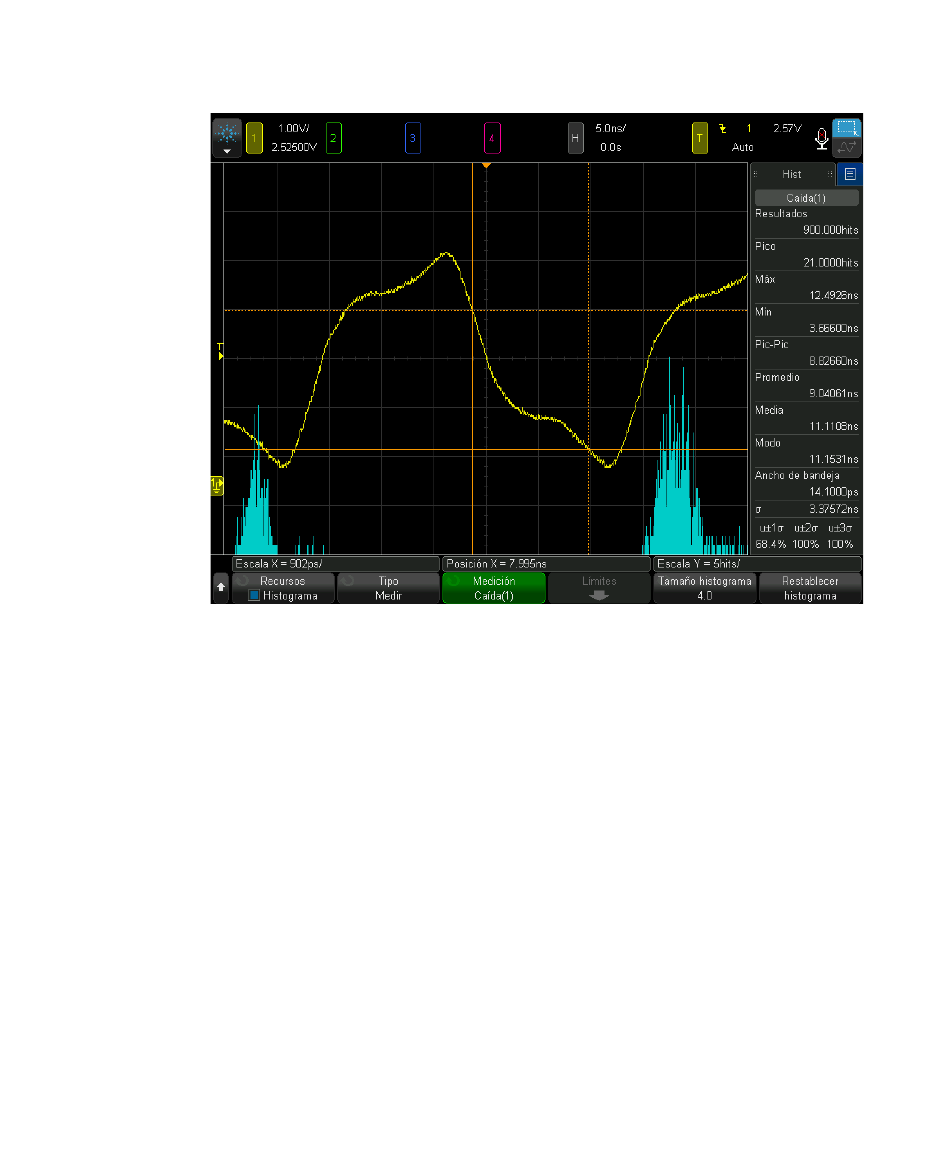Open the Medición Caída(1) softkey
This screenshot has width=950, height=1165.
tap(494, 587)
